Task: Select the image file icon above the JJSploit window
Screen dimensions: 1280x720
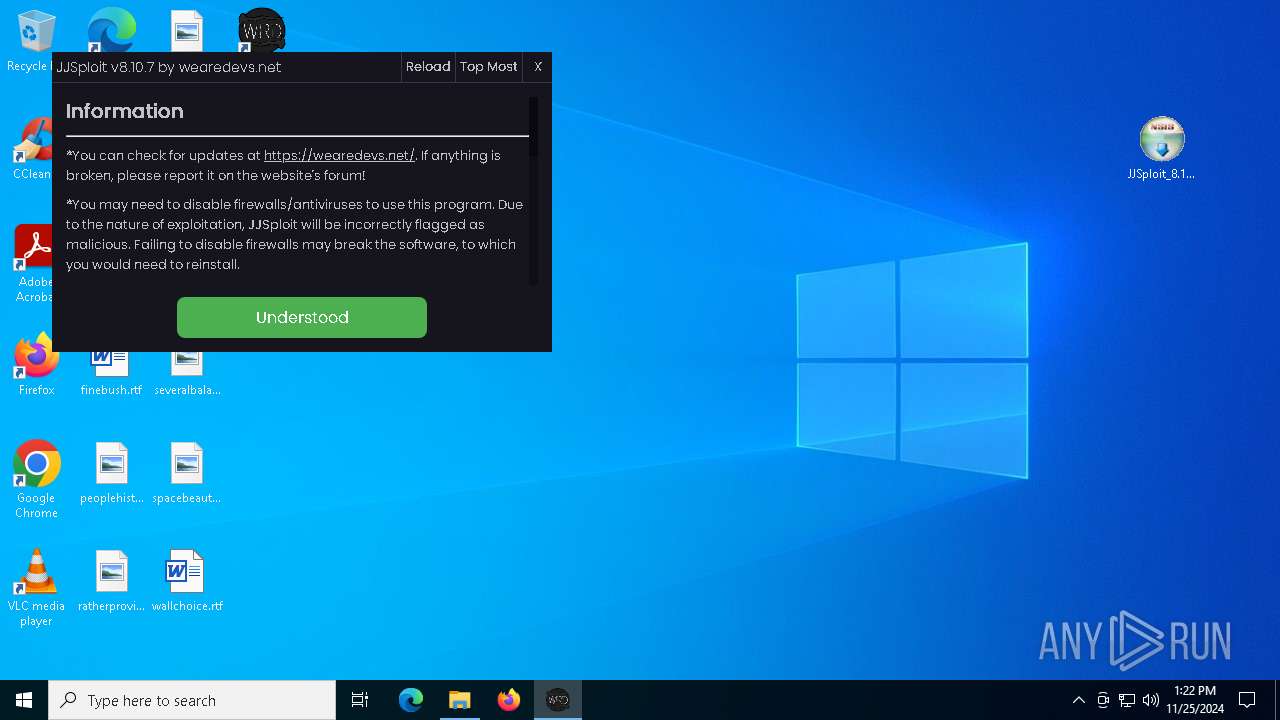Action: [187, 30]
